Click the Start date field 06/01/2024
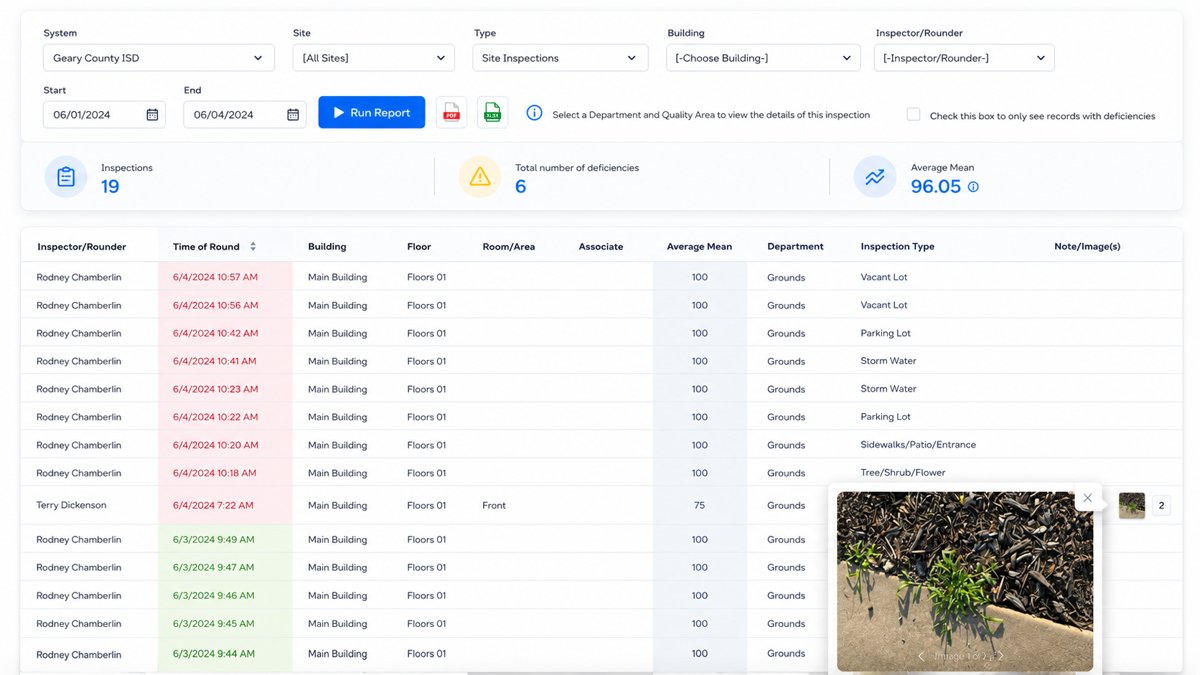 pyautogui.click(x=104, y=115)
